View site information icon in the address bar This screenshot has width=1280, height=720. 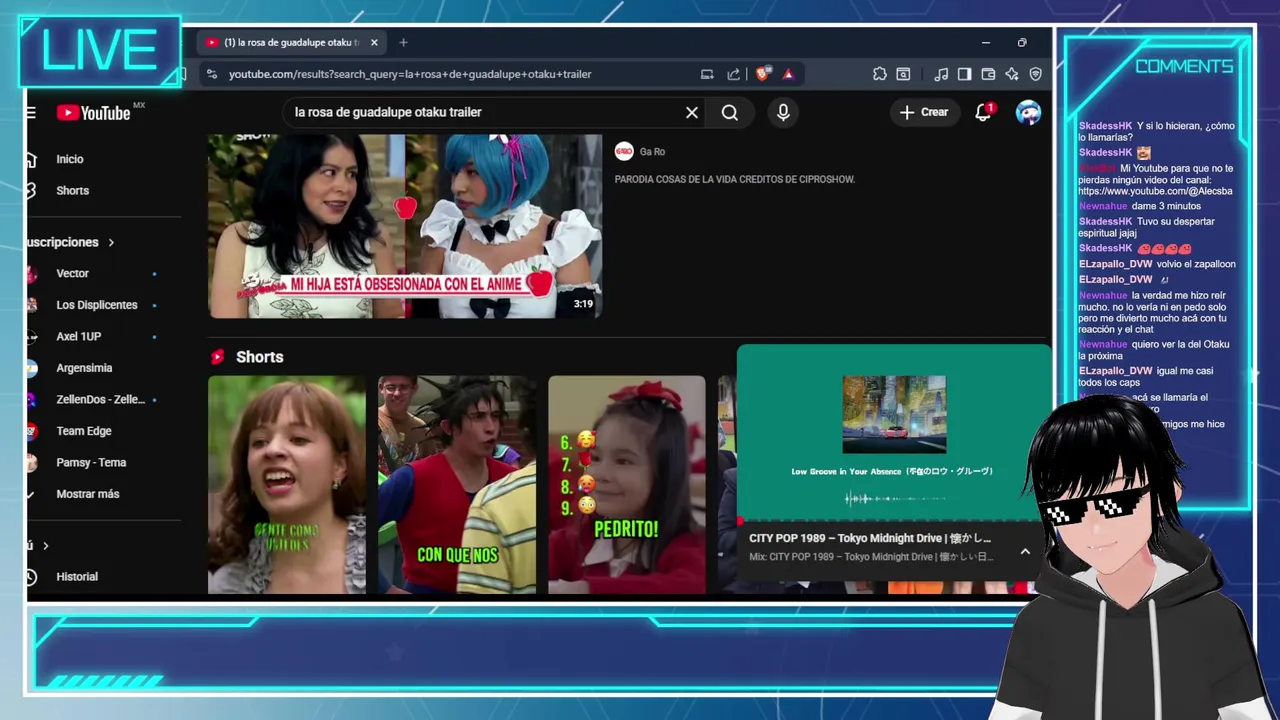[210, 74]
